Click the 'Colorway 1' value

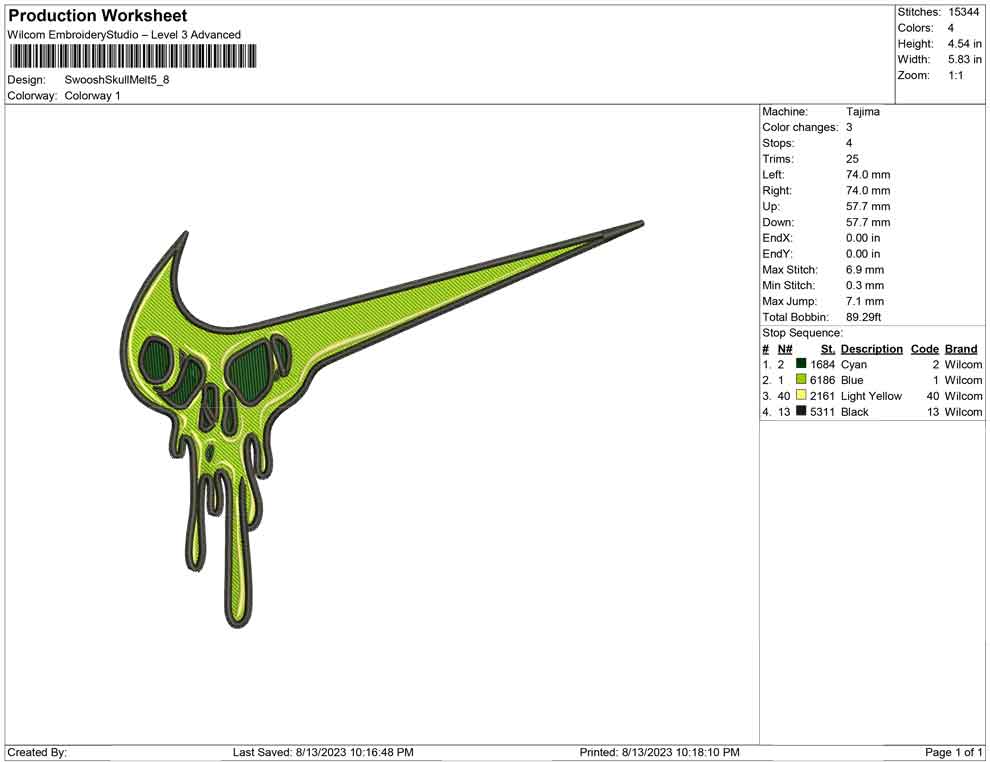click(x=92, y=96)
